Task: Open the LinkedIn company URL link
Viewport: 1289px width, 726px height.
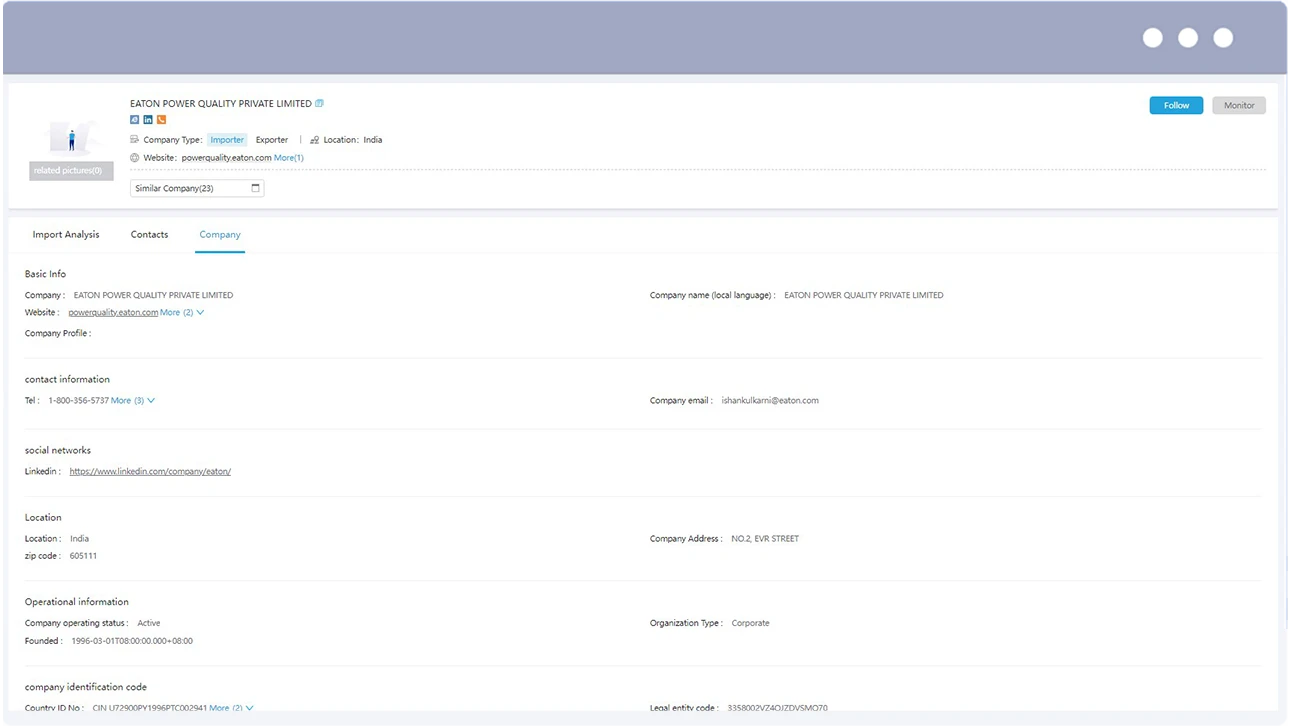Action: click(x=150, y=471)
